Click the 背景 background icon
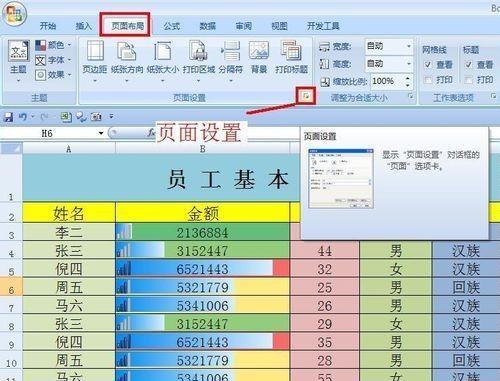The width and height of the screenshot is (500, 381). 259,57
